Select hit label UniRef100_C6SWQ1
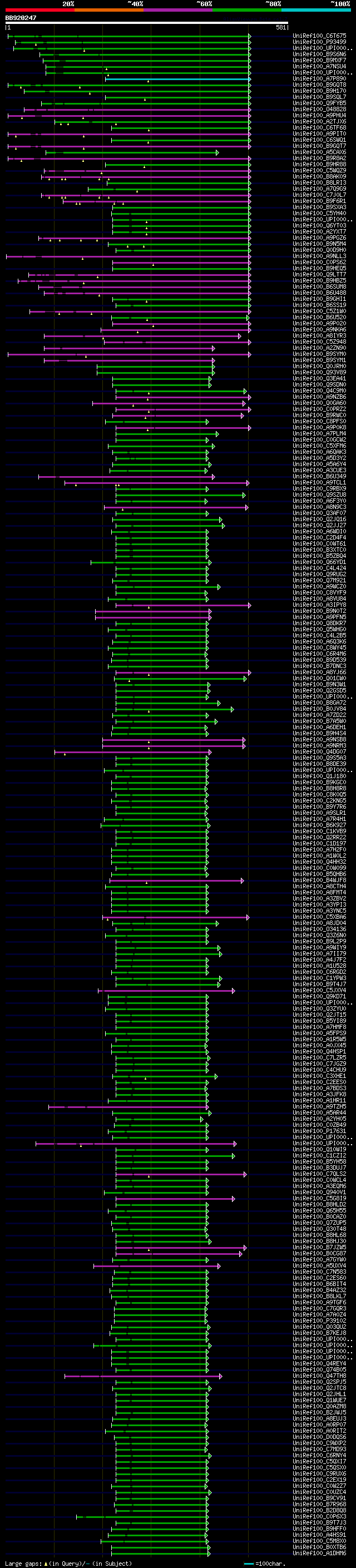The height and width of the screenshot is (1568, 356). [x=319, y=140]
